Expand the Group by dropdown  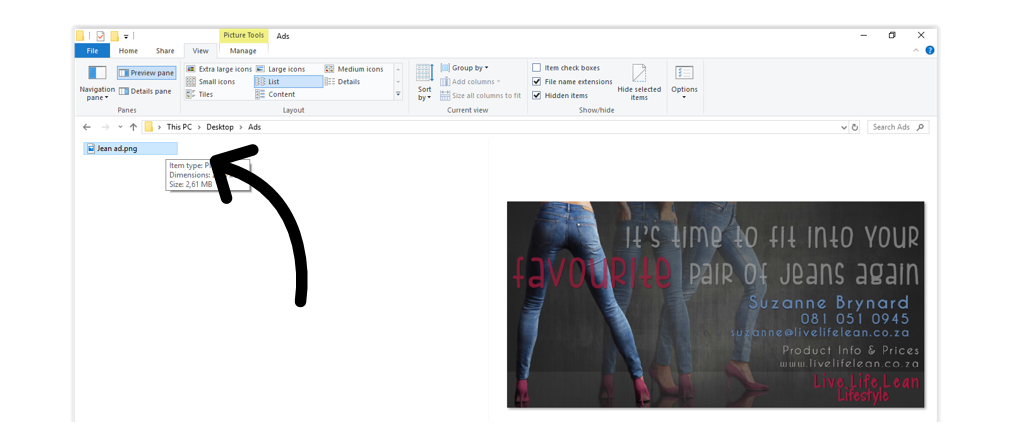465,68
